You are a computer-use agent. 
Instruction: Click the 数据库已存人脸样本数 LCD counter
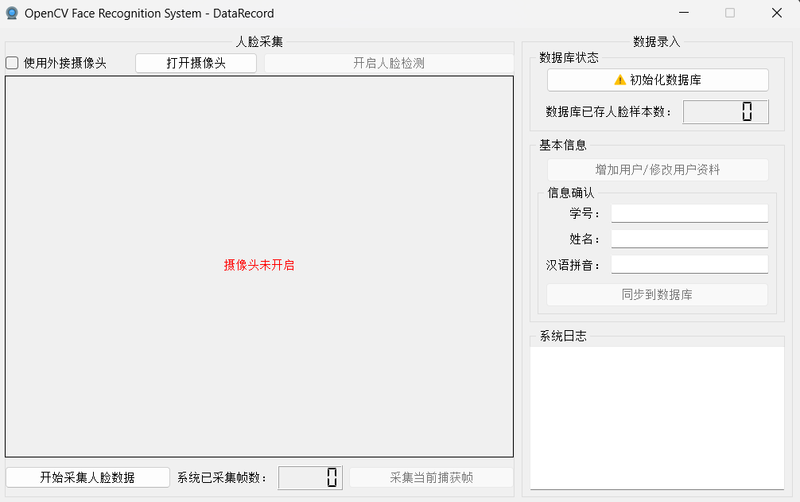click(726, 112)
